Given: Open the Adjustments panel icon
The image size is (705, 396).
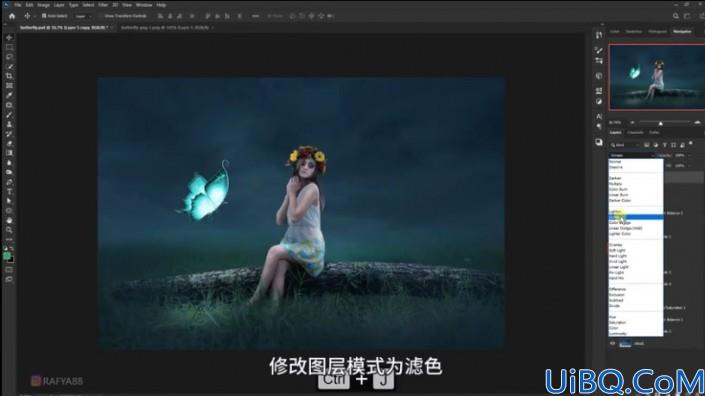Looking at the screenshot, I should pyautogui.click(x=599, y=102).
